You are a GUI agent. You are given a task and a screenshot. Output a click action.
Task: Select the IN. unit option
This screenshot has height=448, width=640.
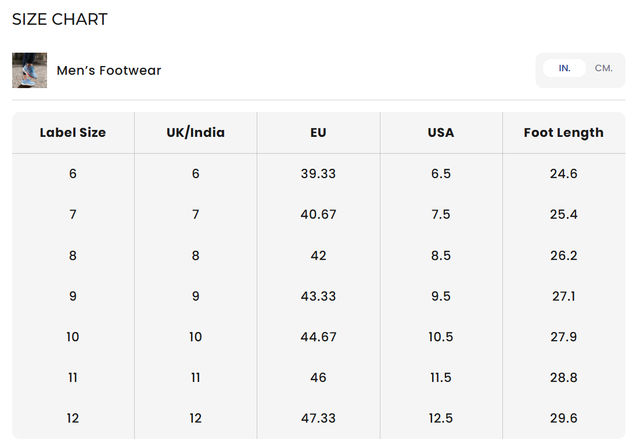pyautogui.click(x=564, y=68)
